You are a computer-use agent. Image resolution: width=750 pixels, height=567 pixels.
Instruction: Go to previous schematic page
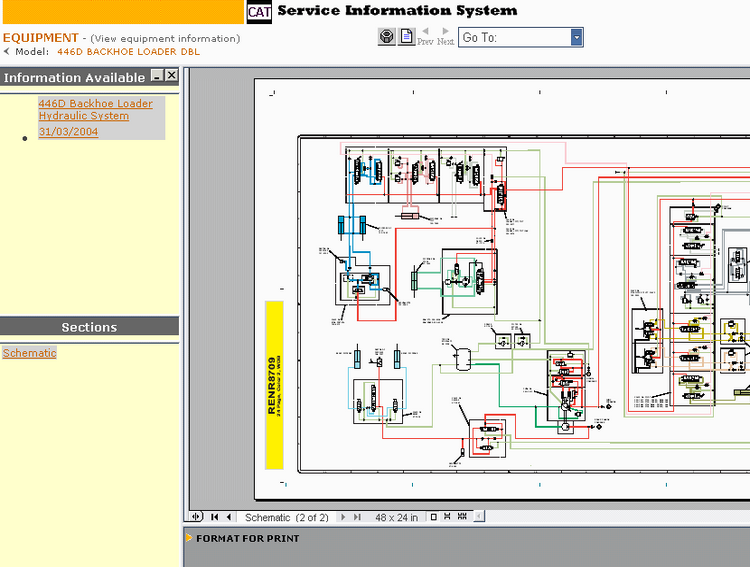(x=229, y=517)
